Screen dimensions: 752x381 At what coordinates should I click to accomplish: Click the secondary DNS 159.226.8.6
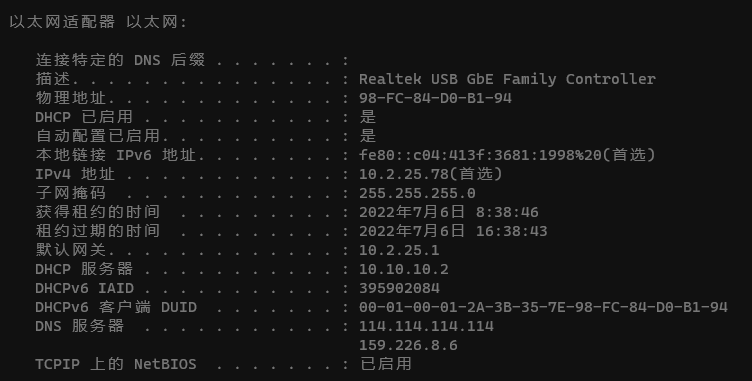coord(408,345)
